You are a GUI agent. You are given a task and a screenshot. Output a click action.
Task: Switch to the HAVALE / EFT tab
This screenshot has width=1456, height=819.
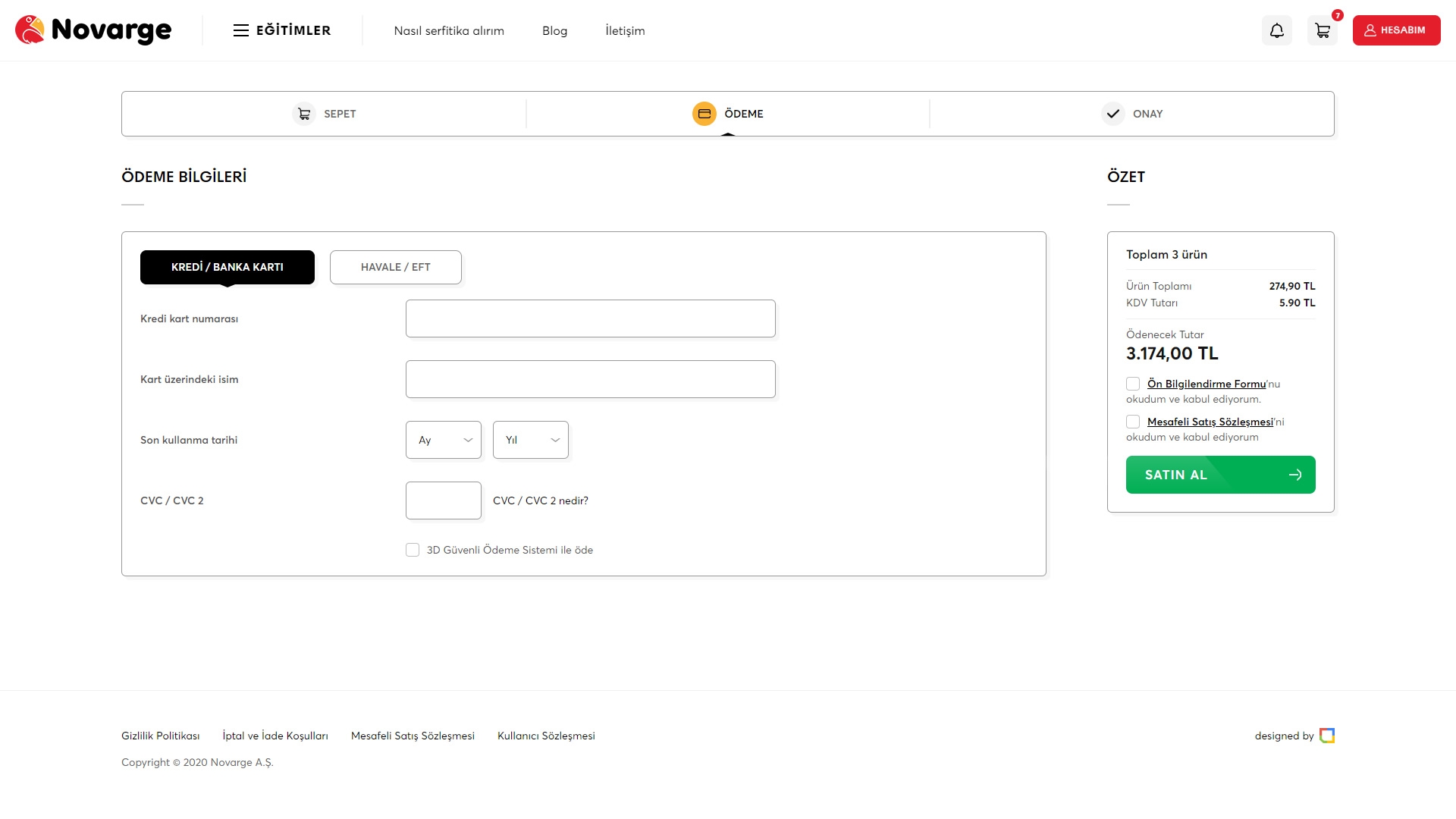pyautogui.click(x=396, y=267)
